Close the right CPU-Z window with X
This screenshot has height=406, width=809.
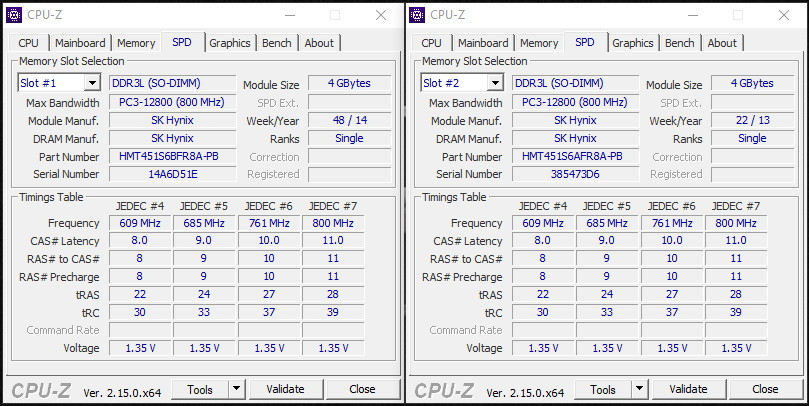click(784, 15)
